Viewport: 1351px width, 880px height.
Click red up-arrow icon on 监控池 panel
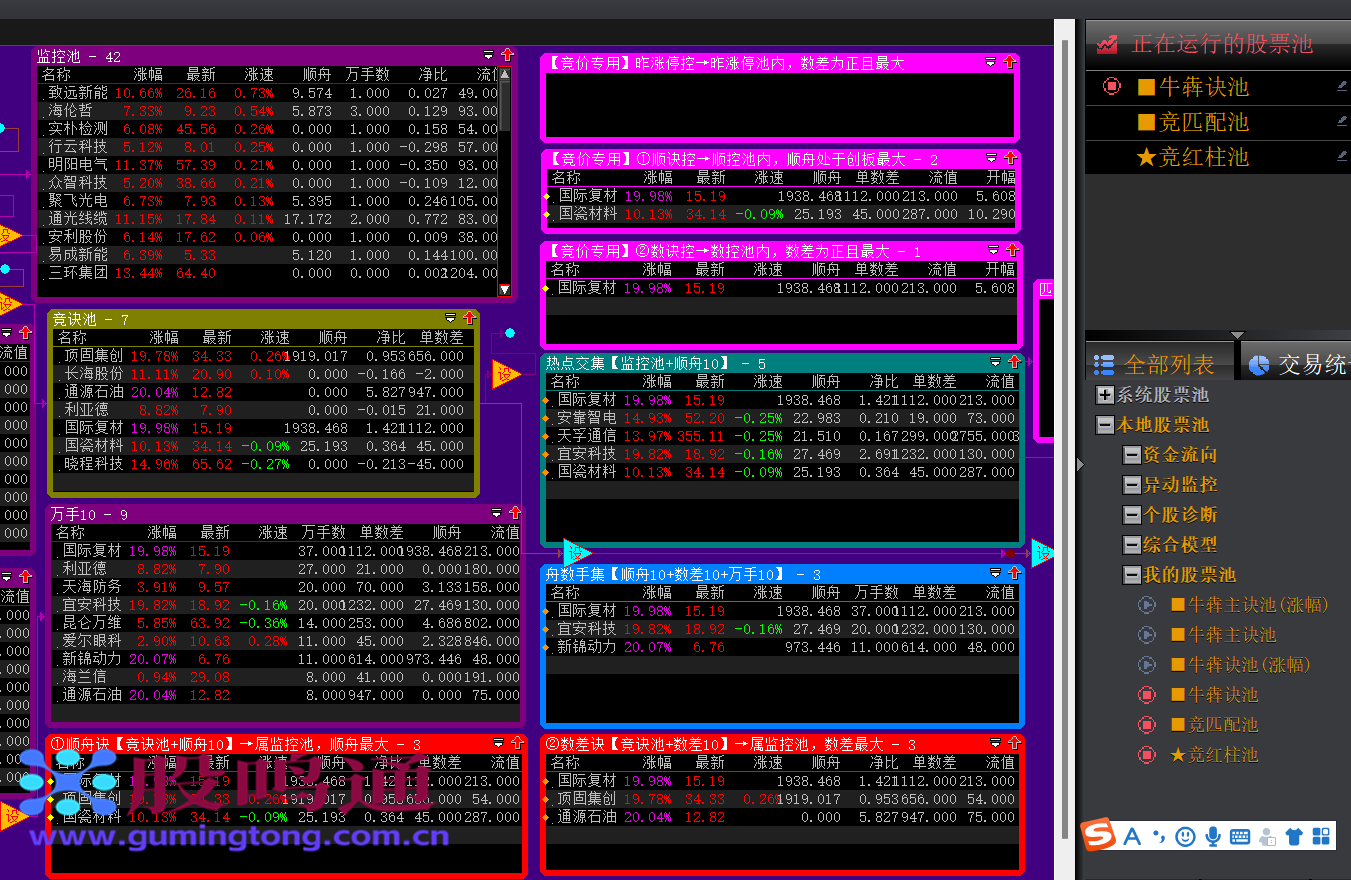point(506,56)
